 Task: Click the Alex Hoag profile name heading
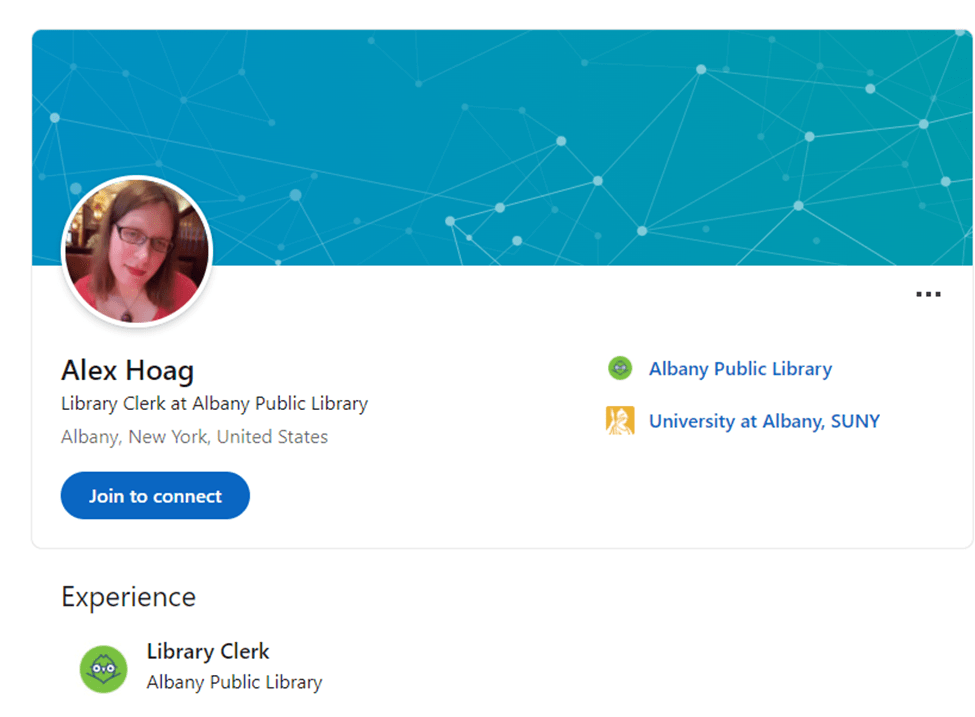click(127, 371)
